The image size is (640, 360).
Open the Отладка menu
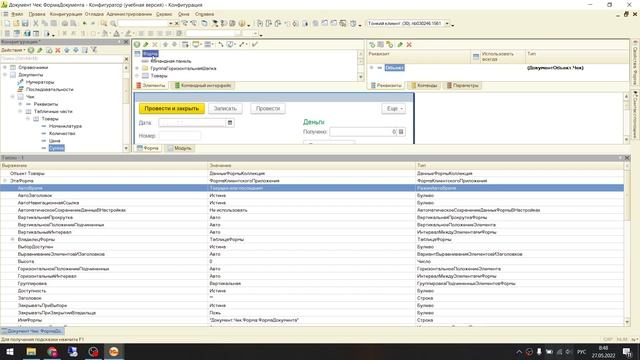(x=94, y=14)
